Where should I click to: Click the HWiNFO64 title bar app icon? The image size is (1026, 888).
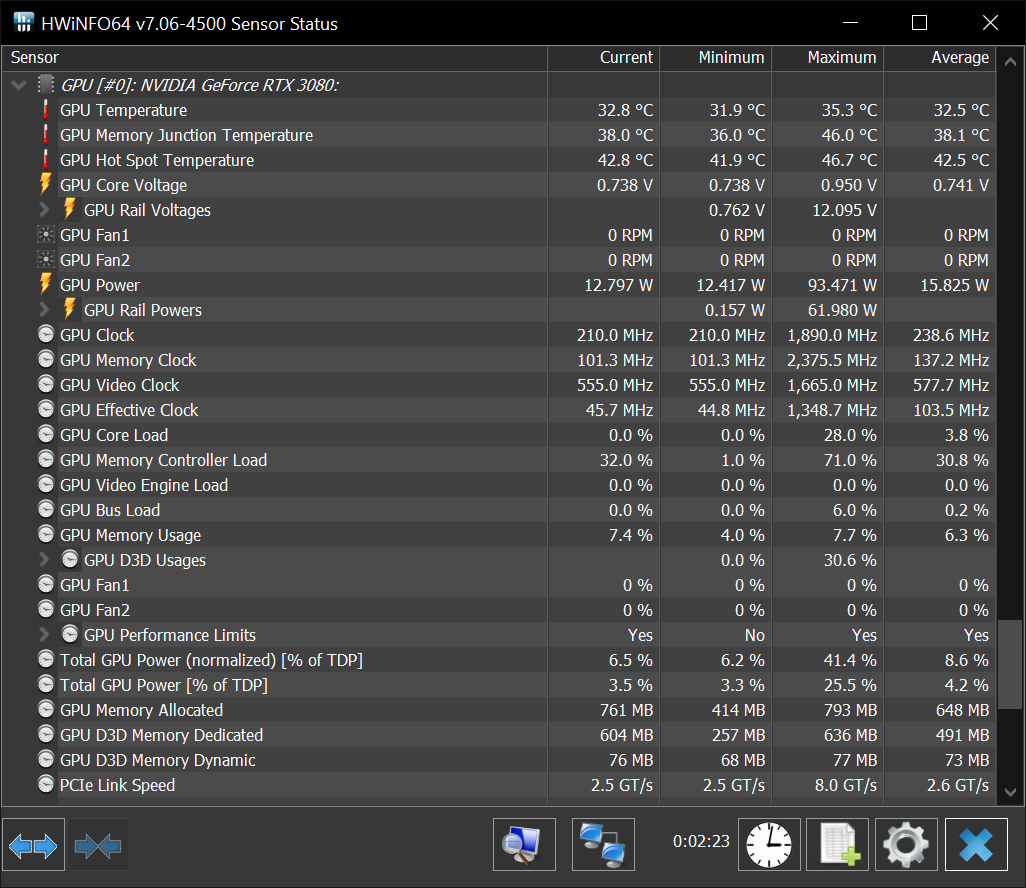point(23,23)
